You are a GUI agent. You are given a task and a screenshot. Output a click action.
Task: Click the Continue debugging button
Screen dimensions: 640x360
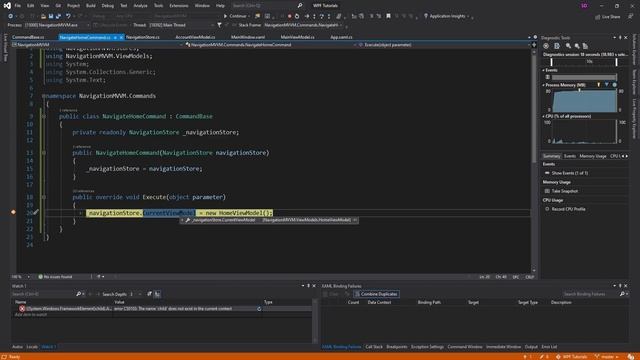(x=235, y=16)
